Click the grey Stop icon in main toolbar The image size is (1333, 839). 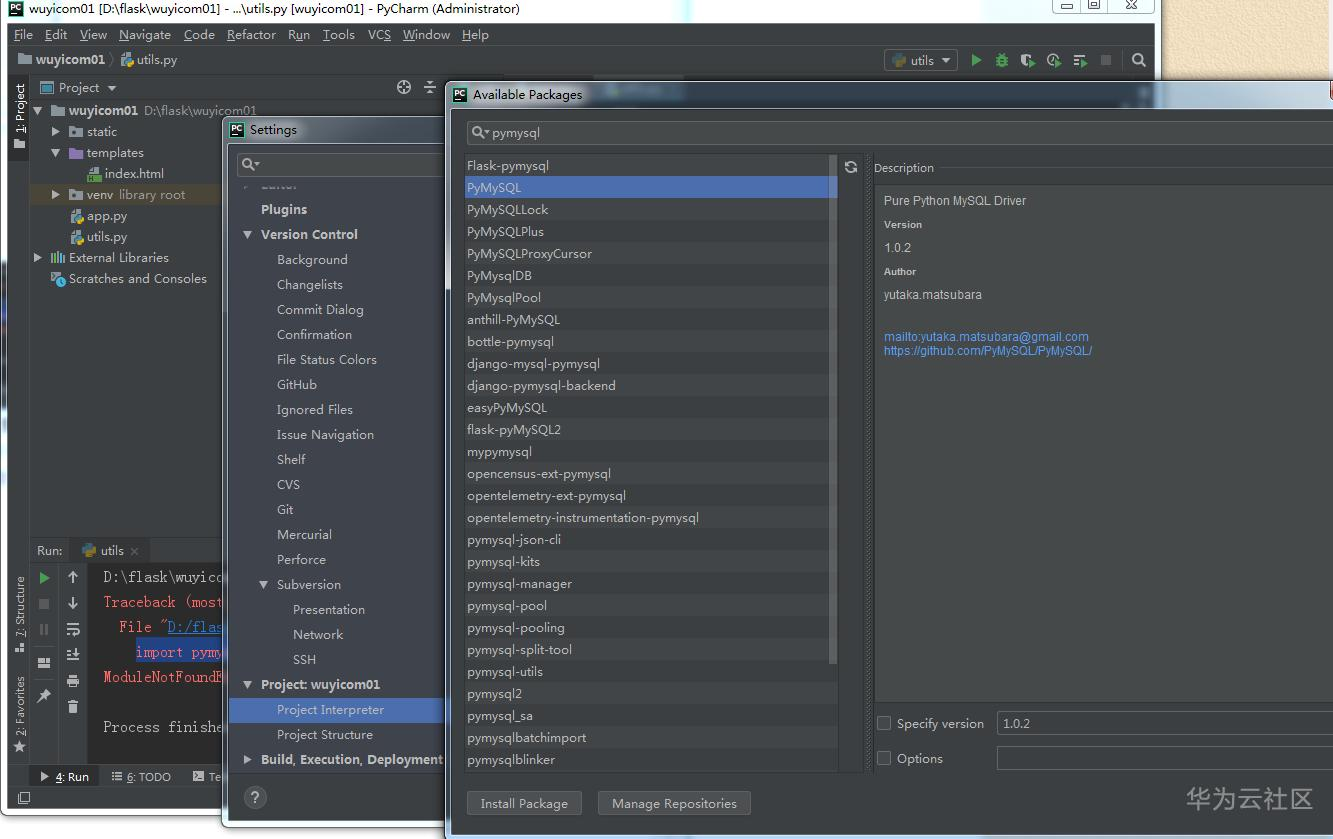pyautogui.click(x=1106, y=60)
